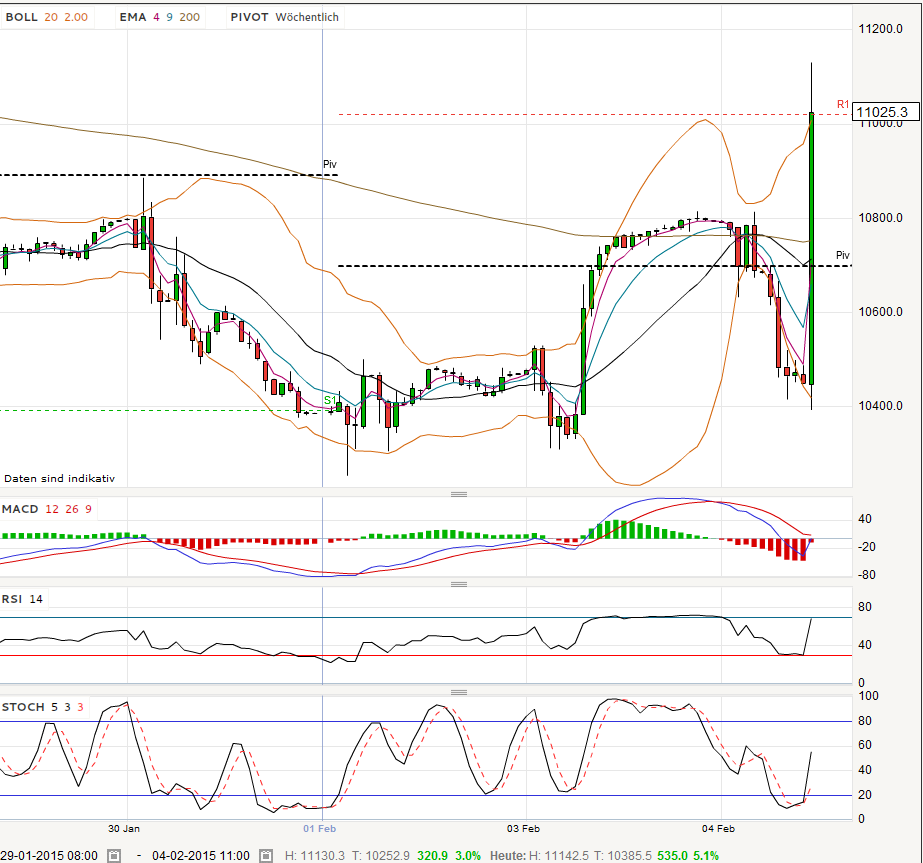Screen dimensions: 923x863
Task: Click the T: 10252.9 low value
Action: pos(380,855)
